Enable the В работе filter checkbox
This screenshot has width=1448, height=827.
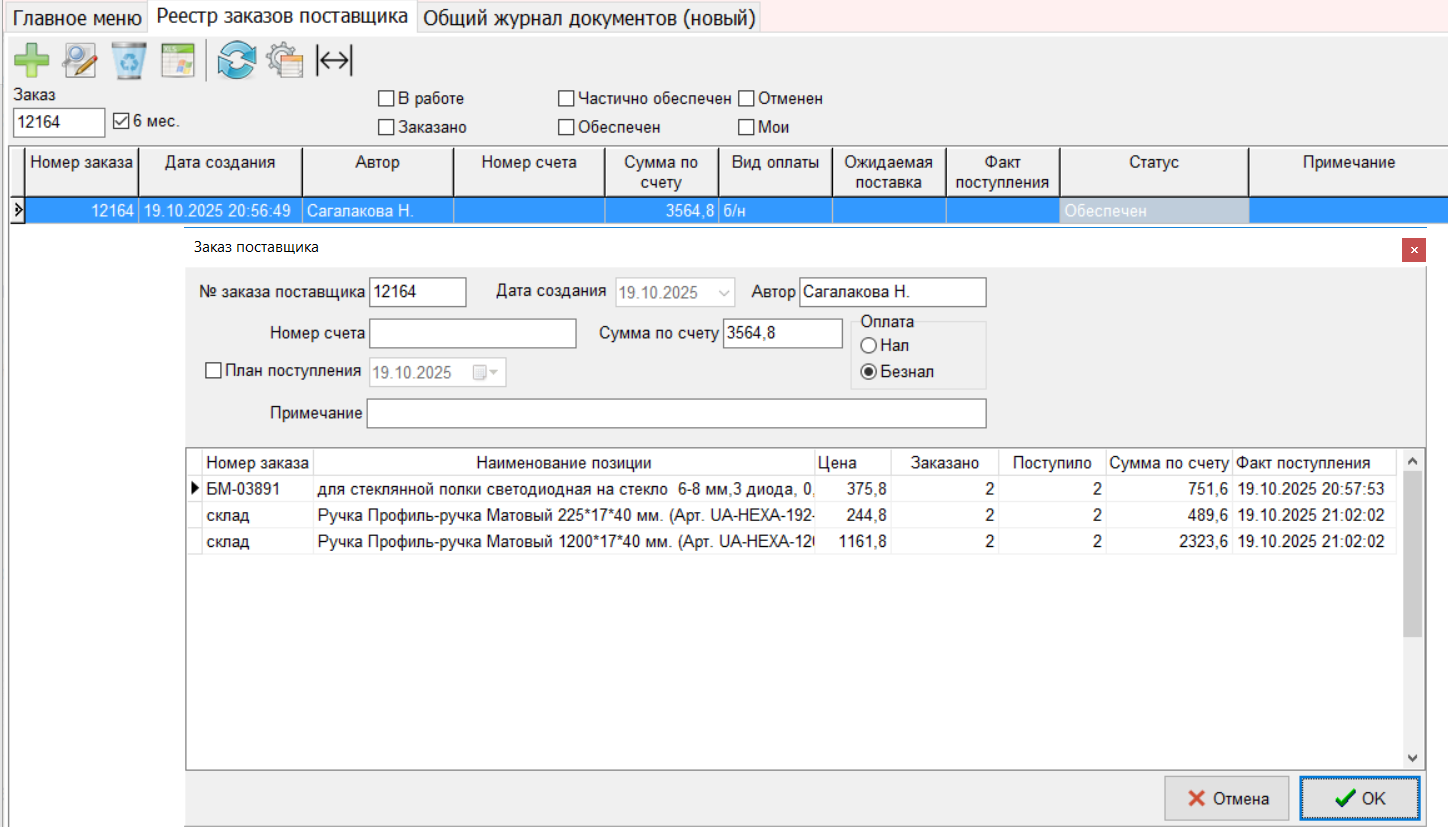coord(385,99)
